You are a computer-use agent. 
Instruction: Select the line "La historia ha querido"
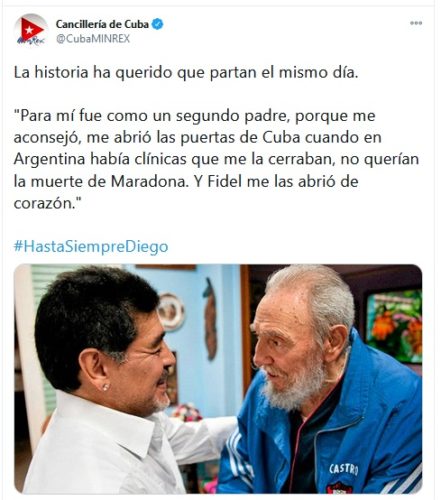click(186, 72)
